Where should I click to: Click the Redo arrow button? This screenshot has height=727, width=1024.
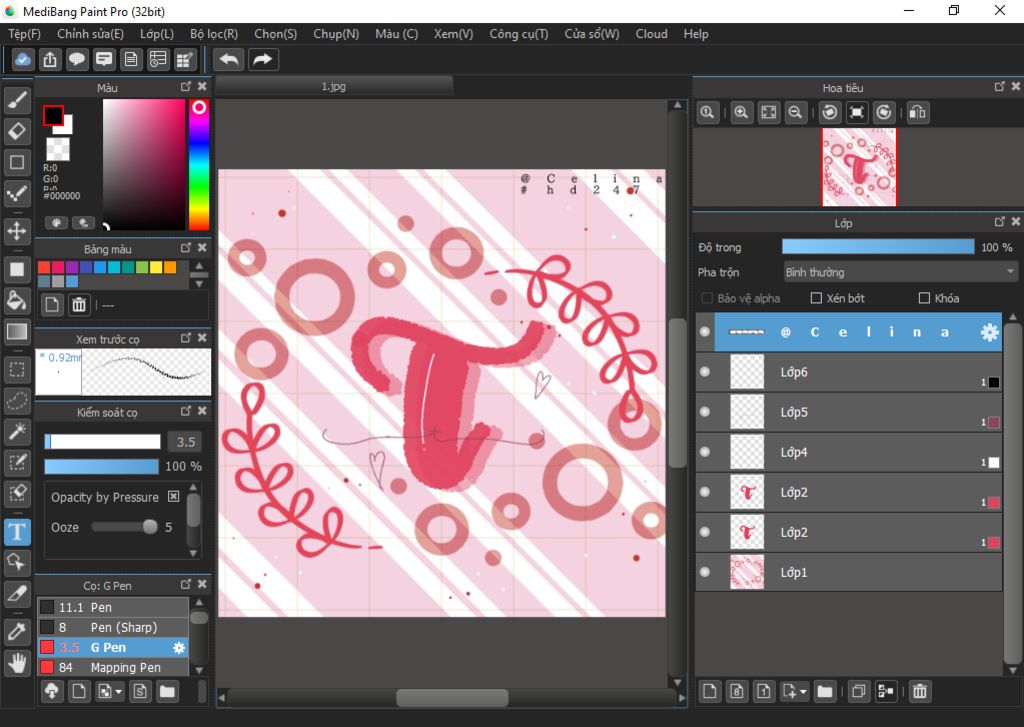click(263, 59)
